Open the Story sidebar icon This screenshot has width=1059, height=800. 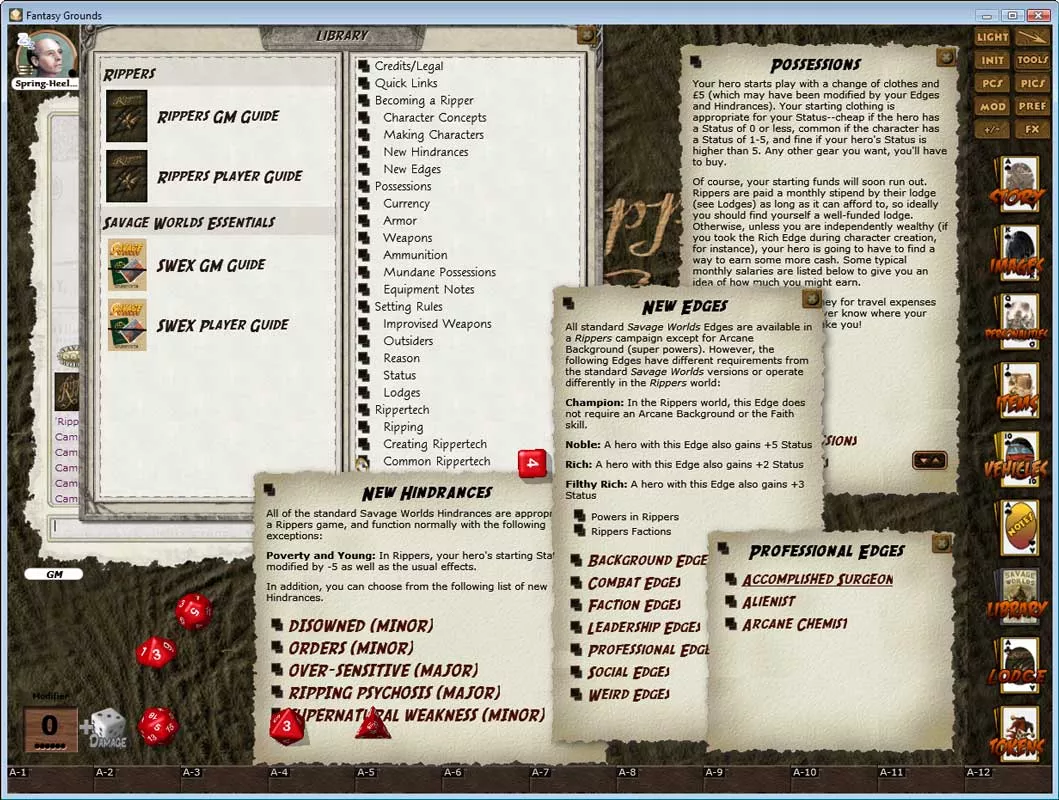(1018, 184)
